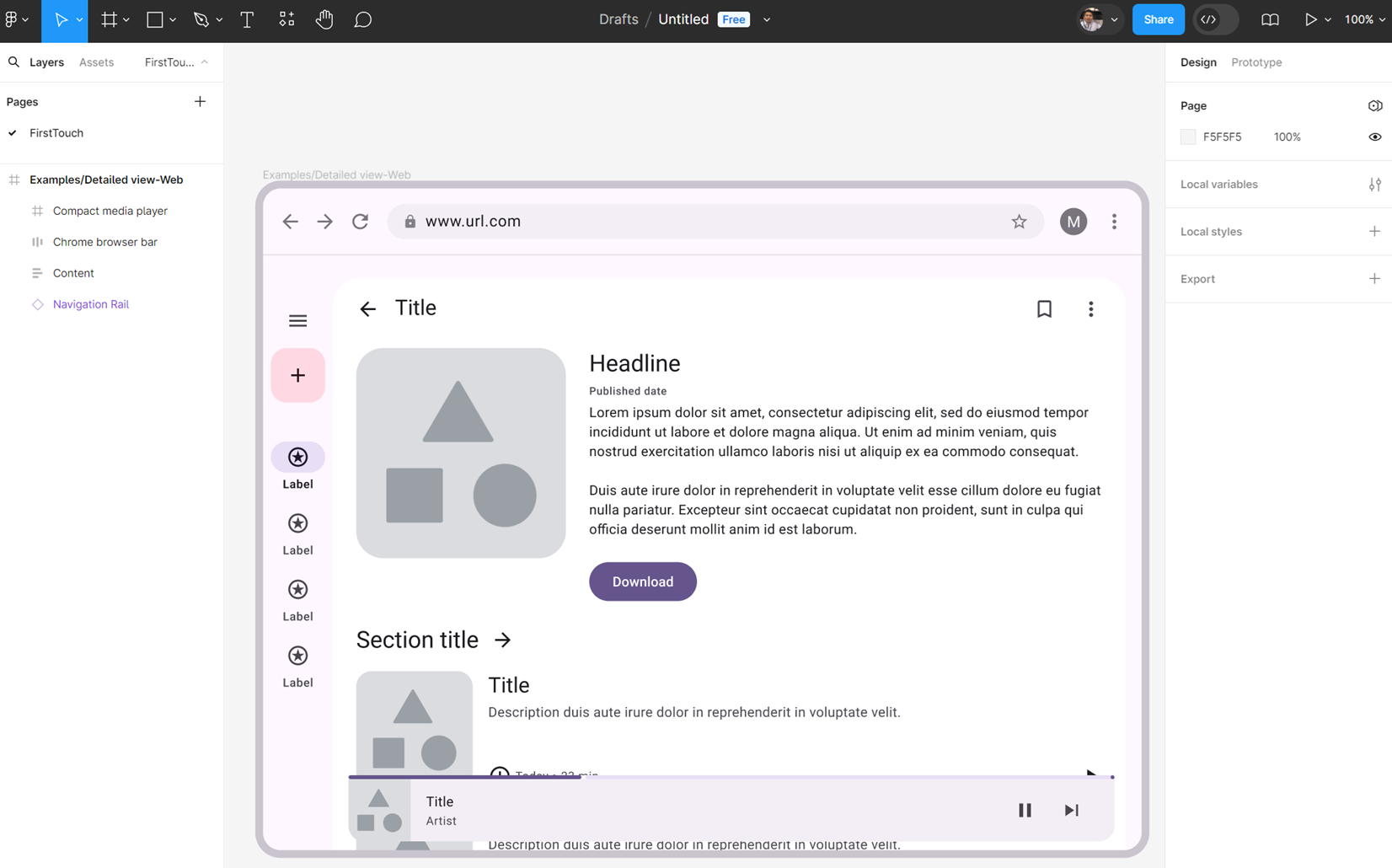This screenshot has width=1392, height=868.
Task: Expand the file name options chevron
Action: (x=767, y=19)
